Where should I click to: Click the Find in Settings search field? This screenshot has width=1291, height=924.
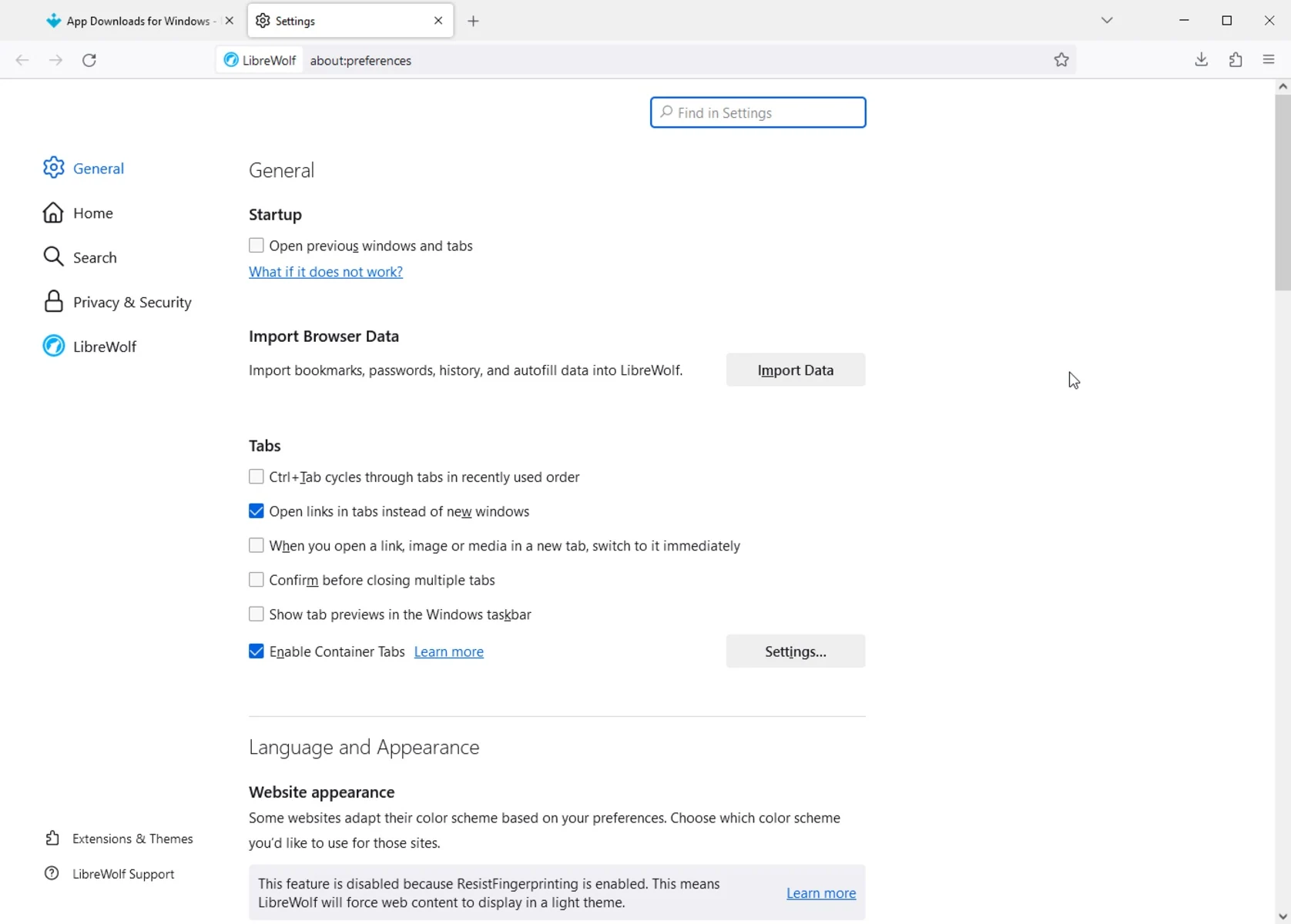(x=758, y=112)
